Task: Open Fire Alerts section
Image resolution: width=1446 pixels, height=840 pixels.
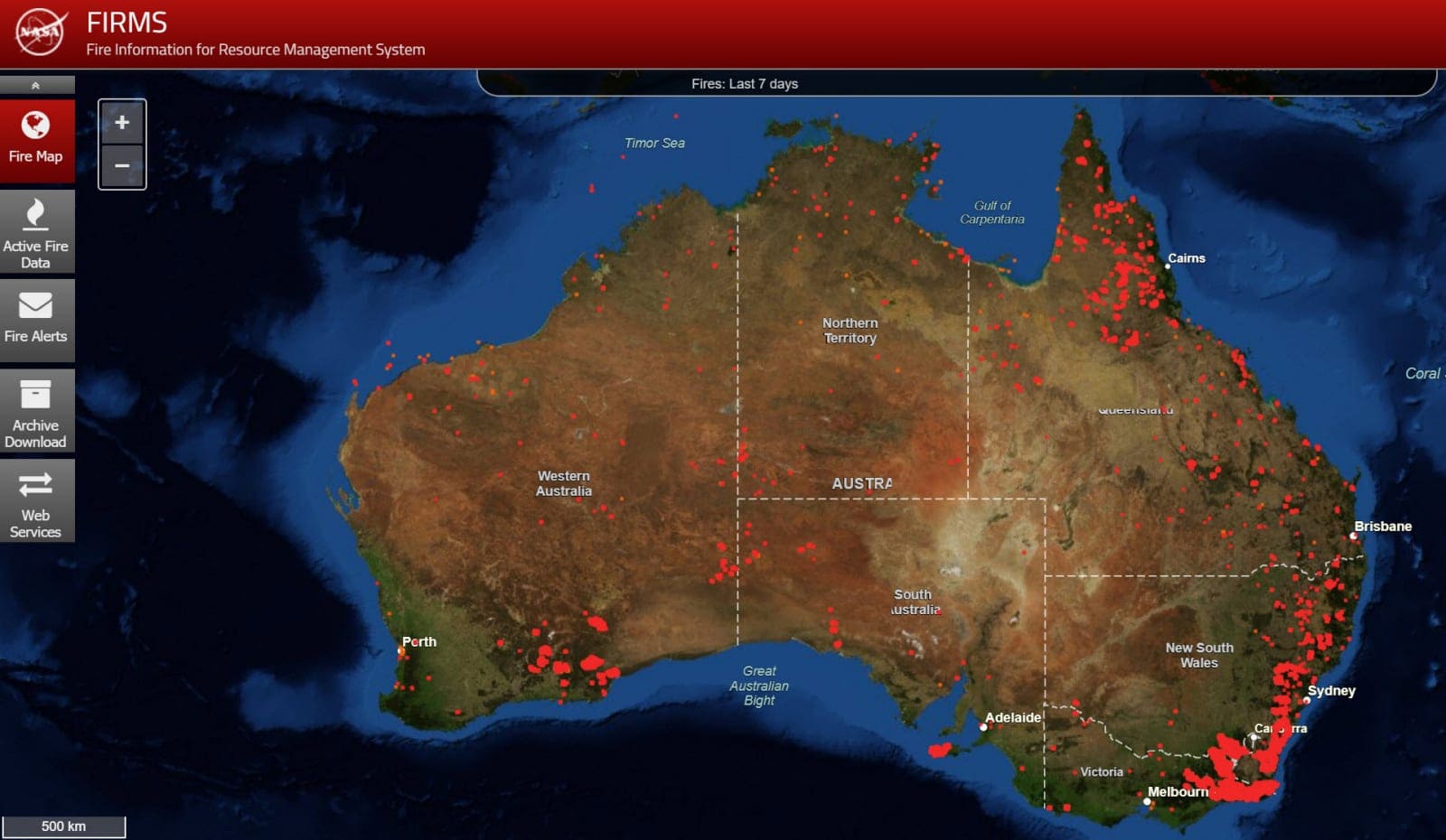Action: click(36, 321)
